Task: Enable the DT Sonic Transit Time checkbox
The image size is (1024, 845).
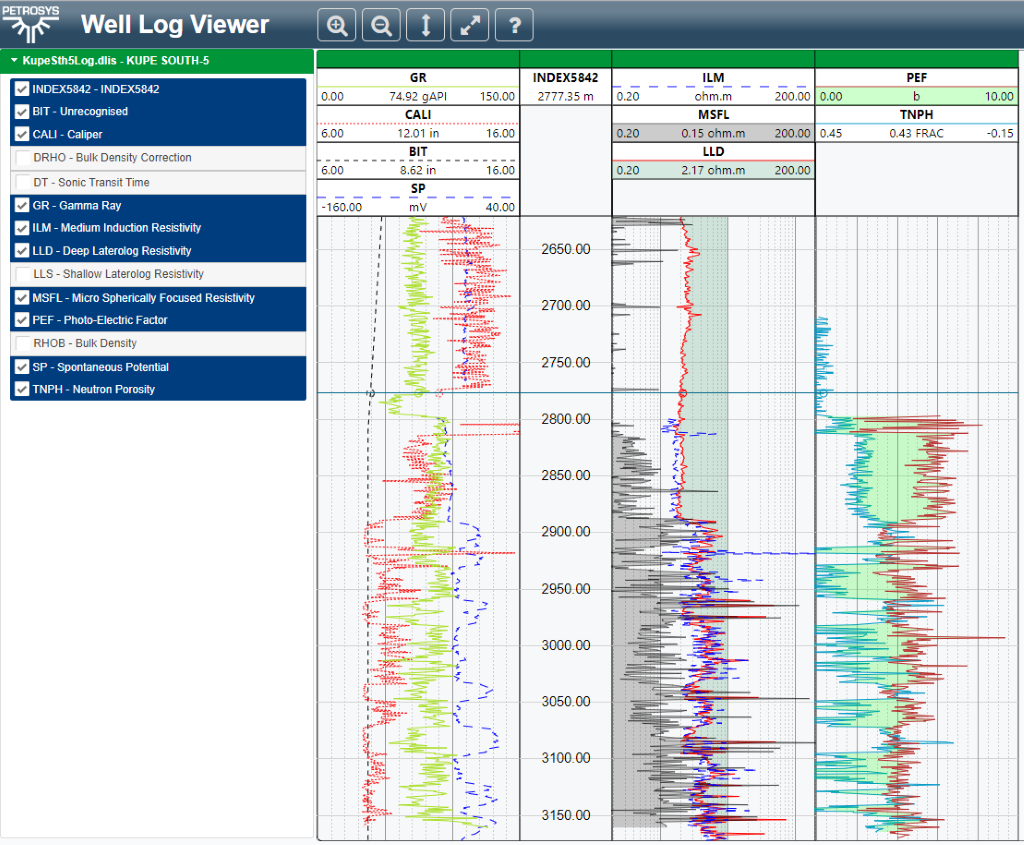Action: pos(24,182)
